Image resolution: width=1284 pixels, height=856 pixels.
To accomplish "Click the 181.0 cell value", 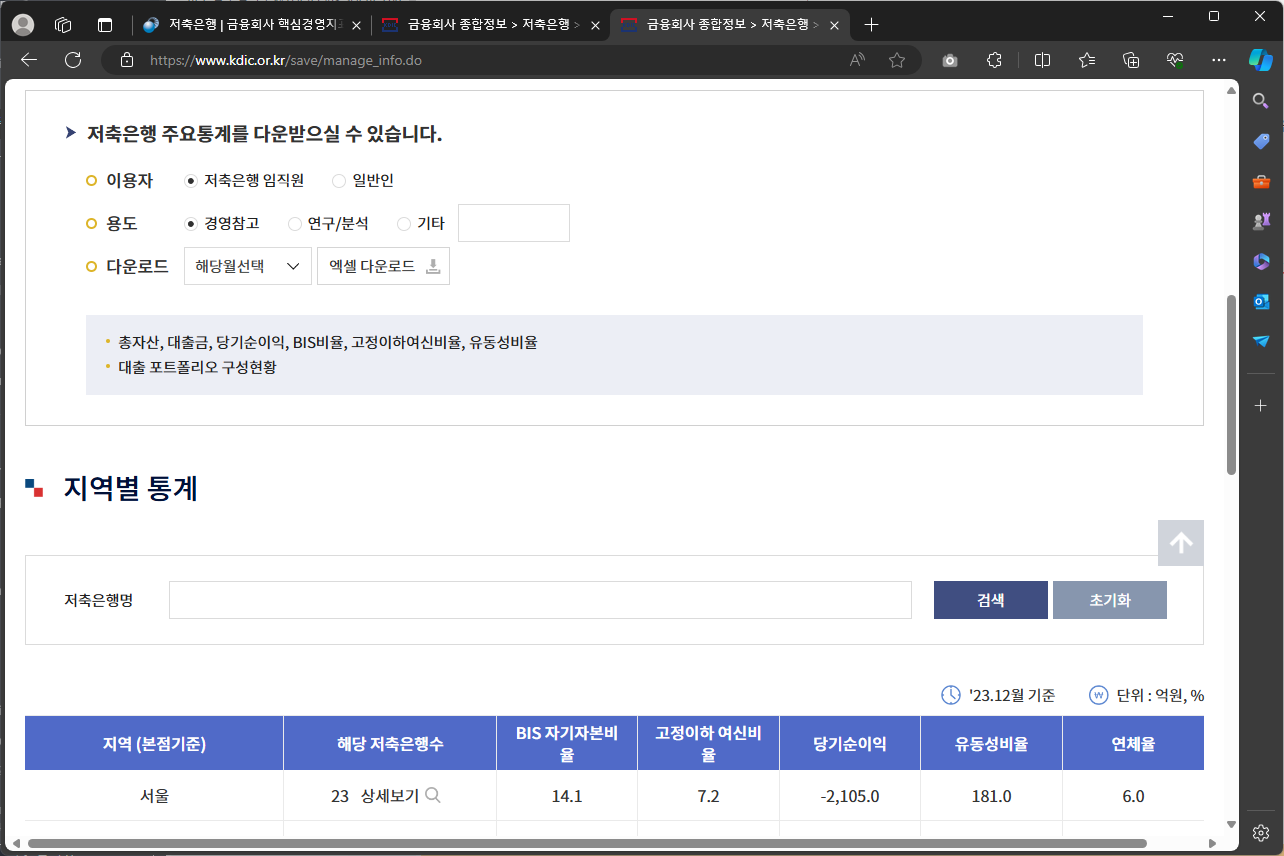I will pos(991,796).
